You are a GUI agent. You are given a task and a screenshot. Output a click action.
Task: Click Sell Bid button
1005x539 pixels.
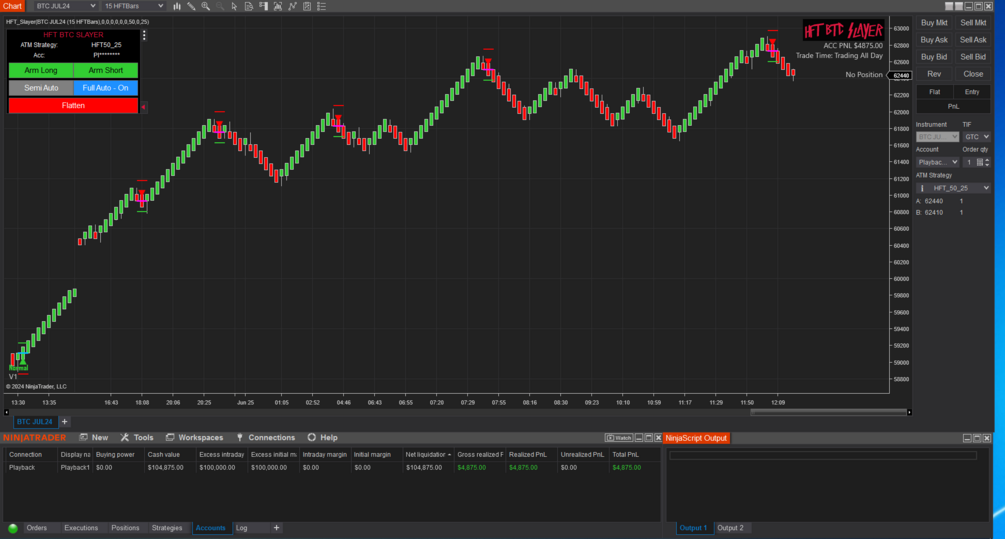click(x=973, y=57)
